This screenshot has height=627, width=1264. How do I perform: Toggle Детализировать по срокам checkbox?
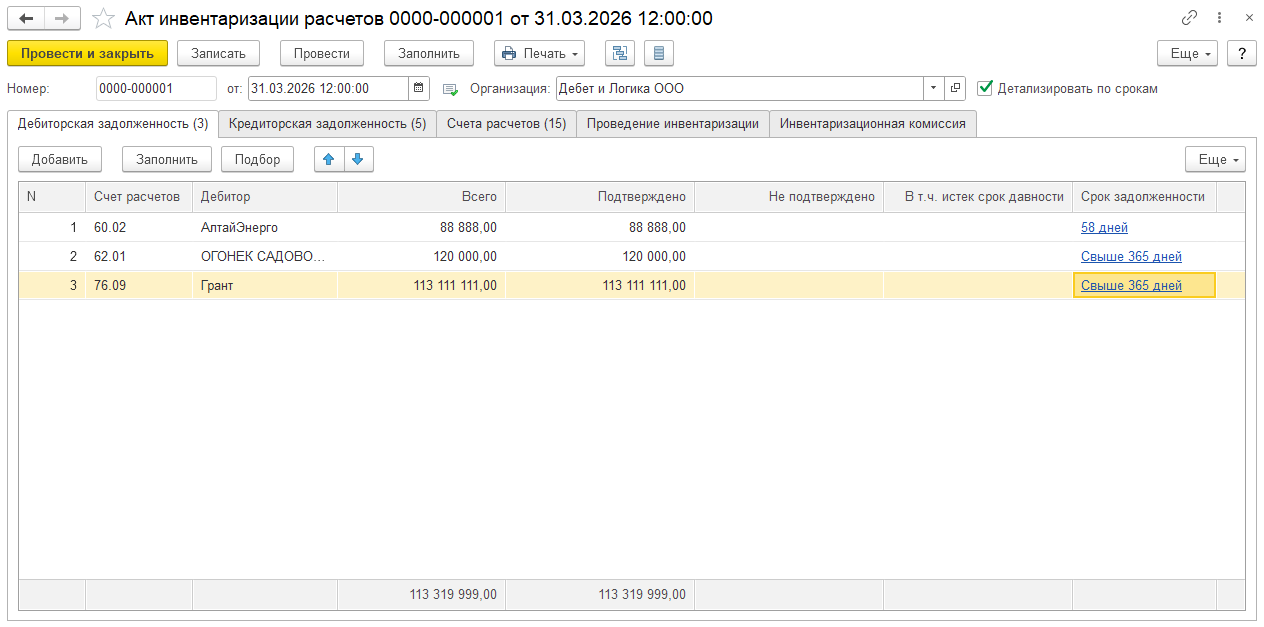[x=985, y=88]
